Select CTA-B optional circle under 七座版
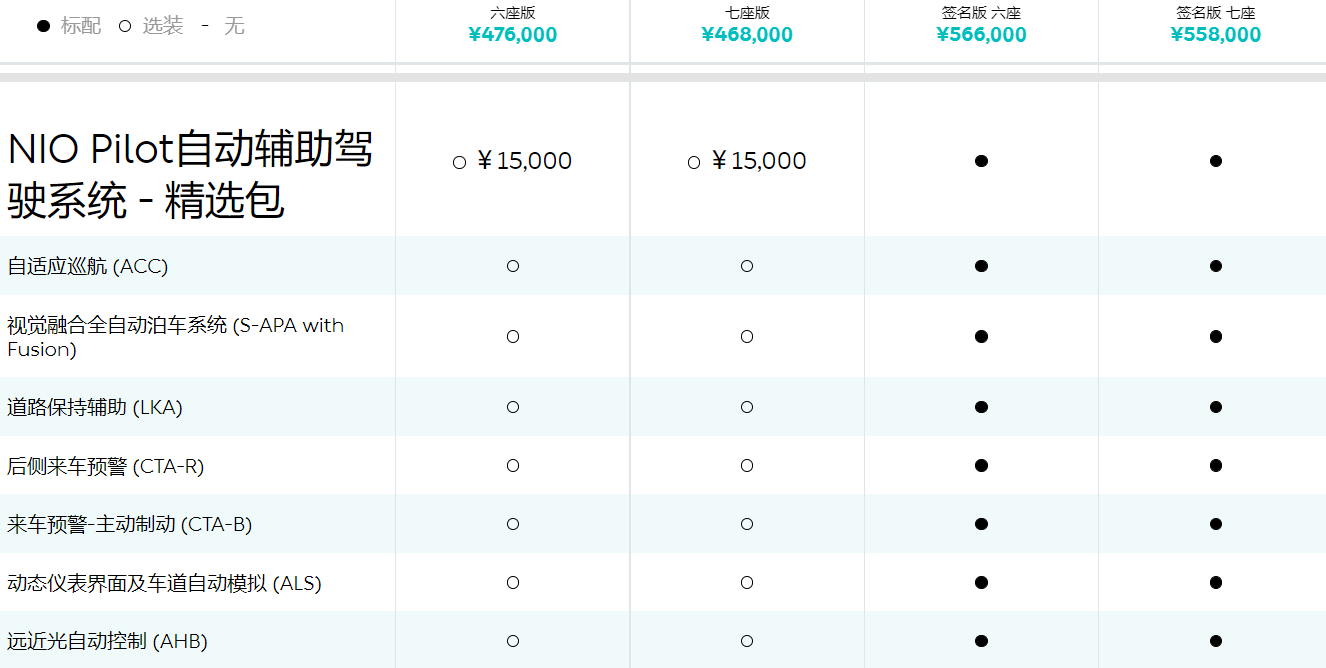 pyautogui.click(x=747, y=524)
